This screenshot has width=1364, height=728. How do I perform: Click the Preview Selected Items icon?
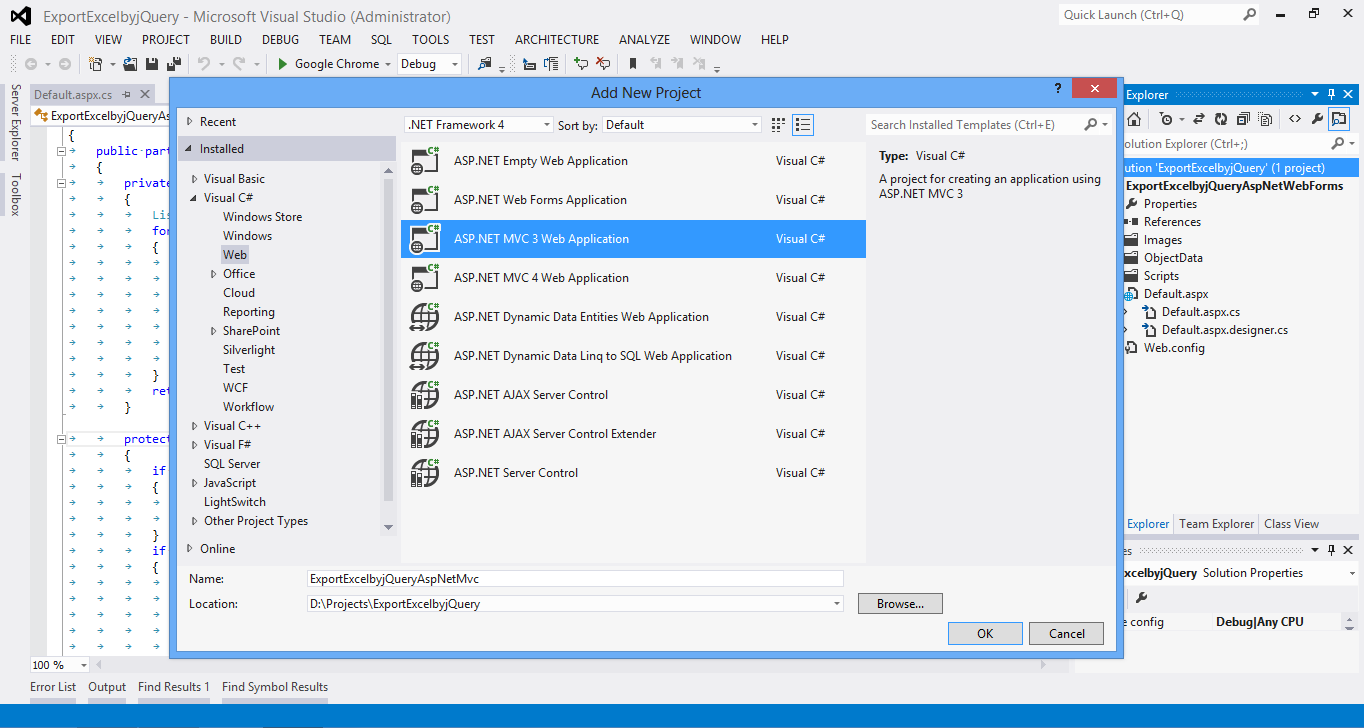click(1339, 119)
